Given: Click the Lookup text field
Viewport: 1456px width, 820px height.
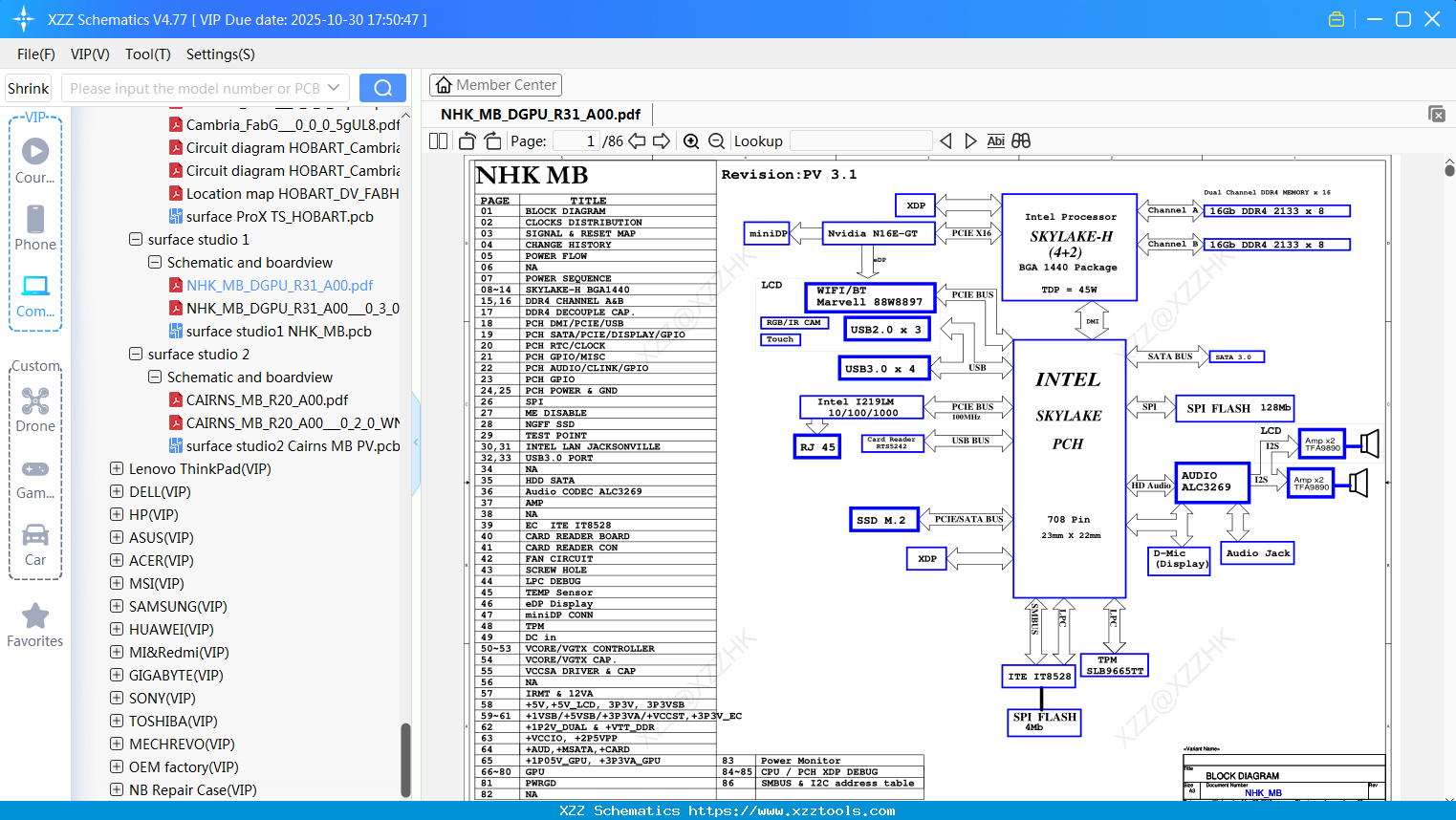Looking at the screenshot, I should [x=861, y=140].
